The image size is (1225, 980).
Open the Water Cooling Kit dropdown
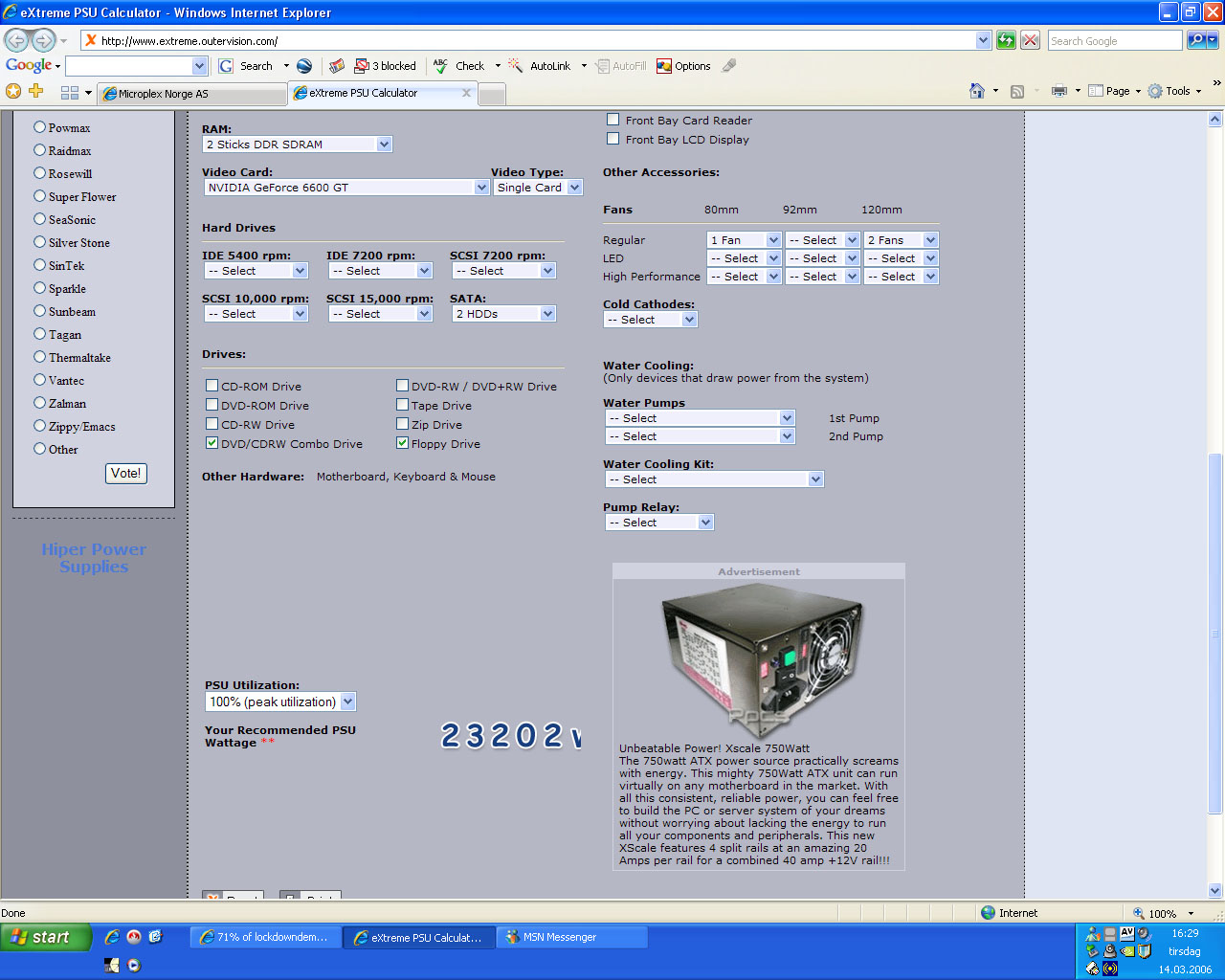(x=714, y=479)
